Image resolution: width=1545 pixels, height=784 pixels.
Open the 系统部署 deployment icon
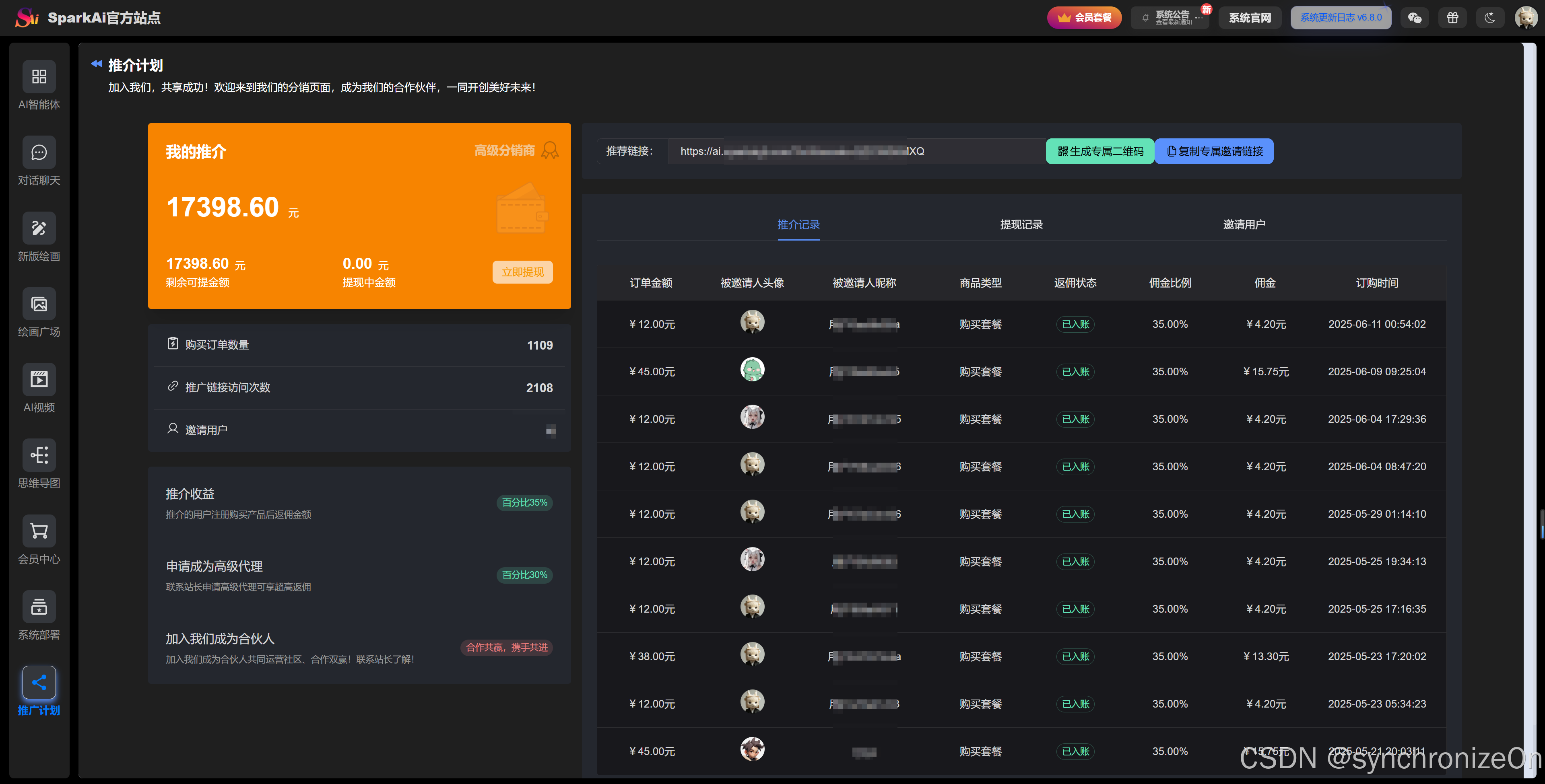point(39,607)
